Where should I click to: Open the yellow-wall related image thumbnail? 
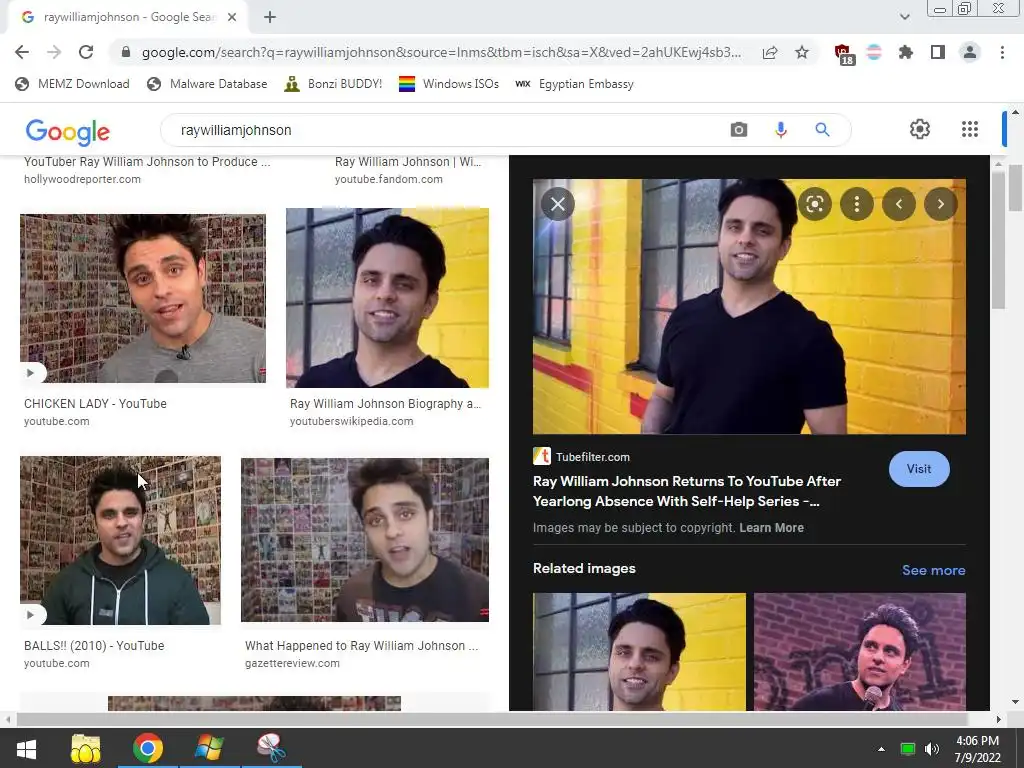(639, 652)
